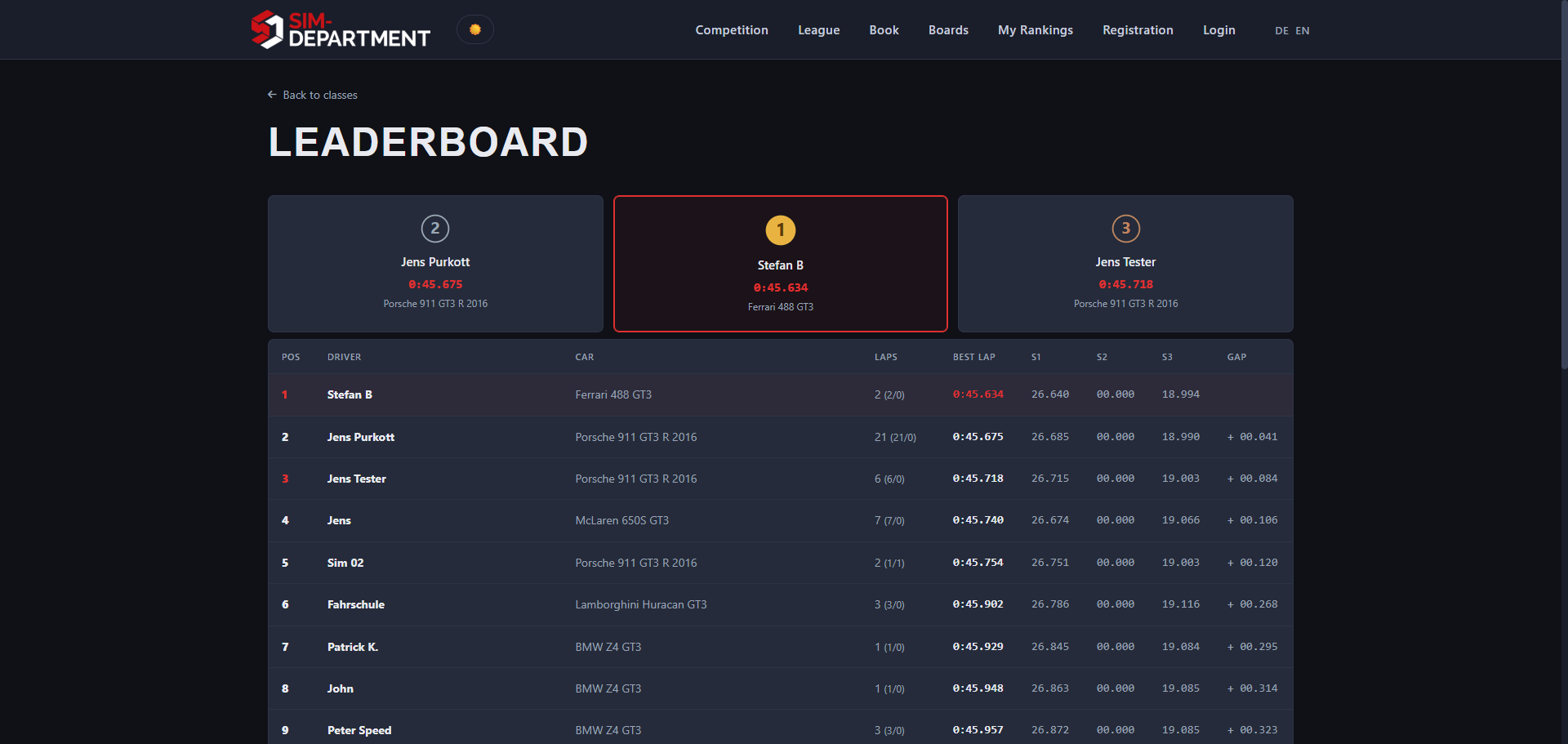Select driver Jens Tester in table row 3
The image size is (1568, 744).
coord(357,479)
